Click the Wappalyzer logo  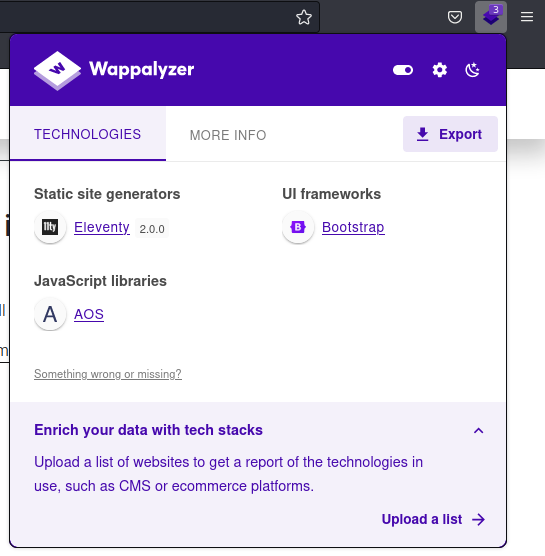pos(114,70)
